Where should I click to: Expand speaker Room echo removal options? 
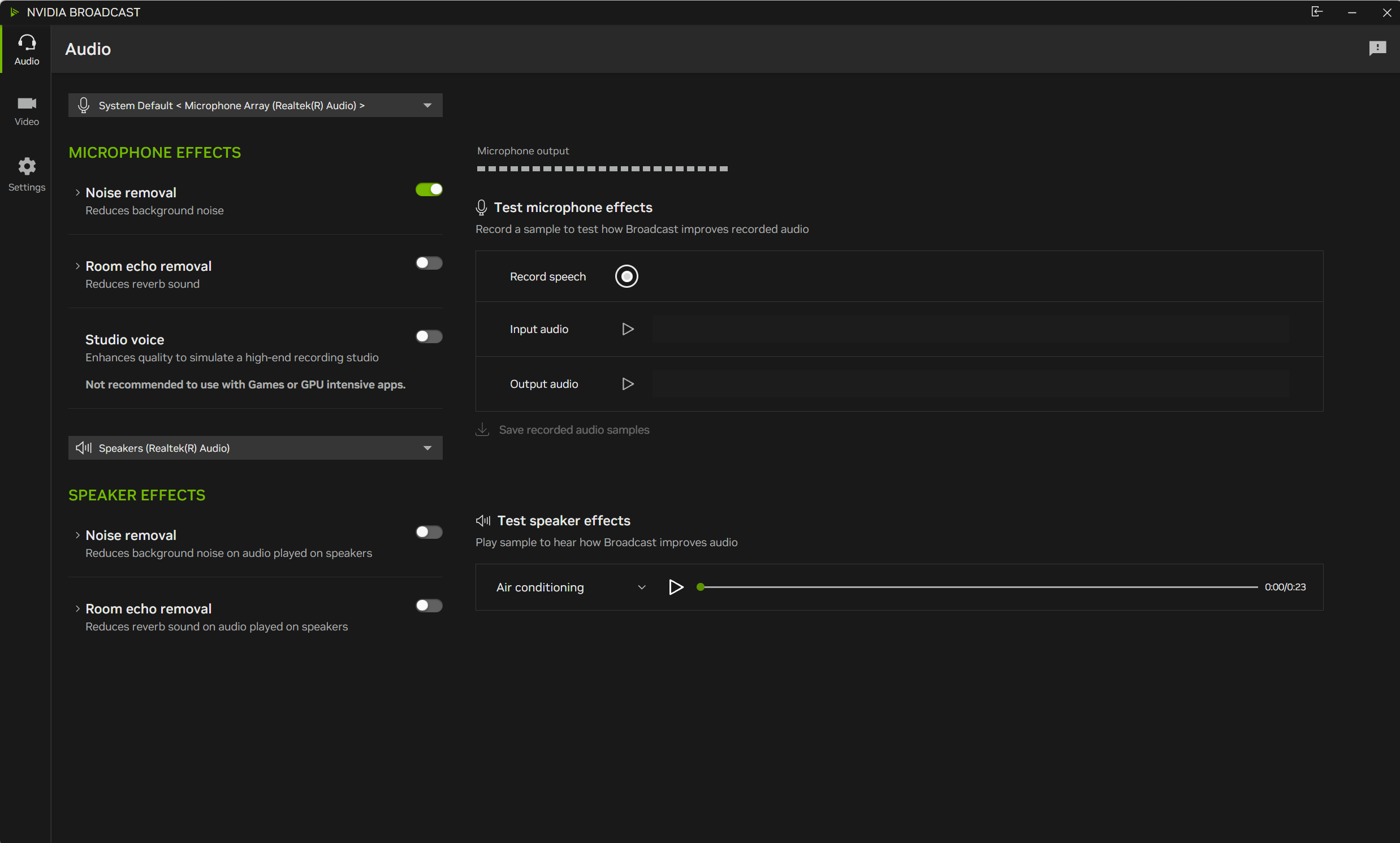tap(77, 608)
